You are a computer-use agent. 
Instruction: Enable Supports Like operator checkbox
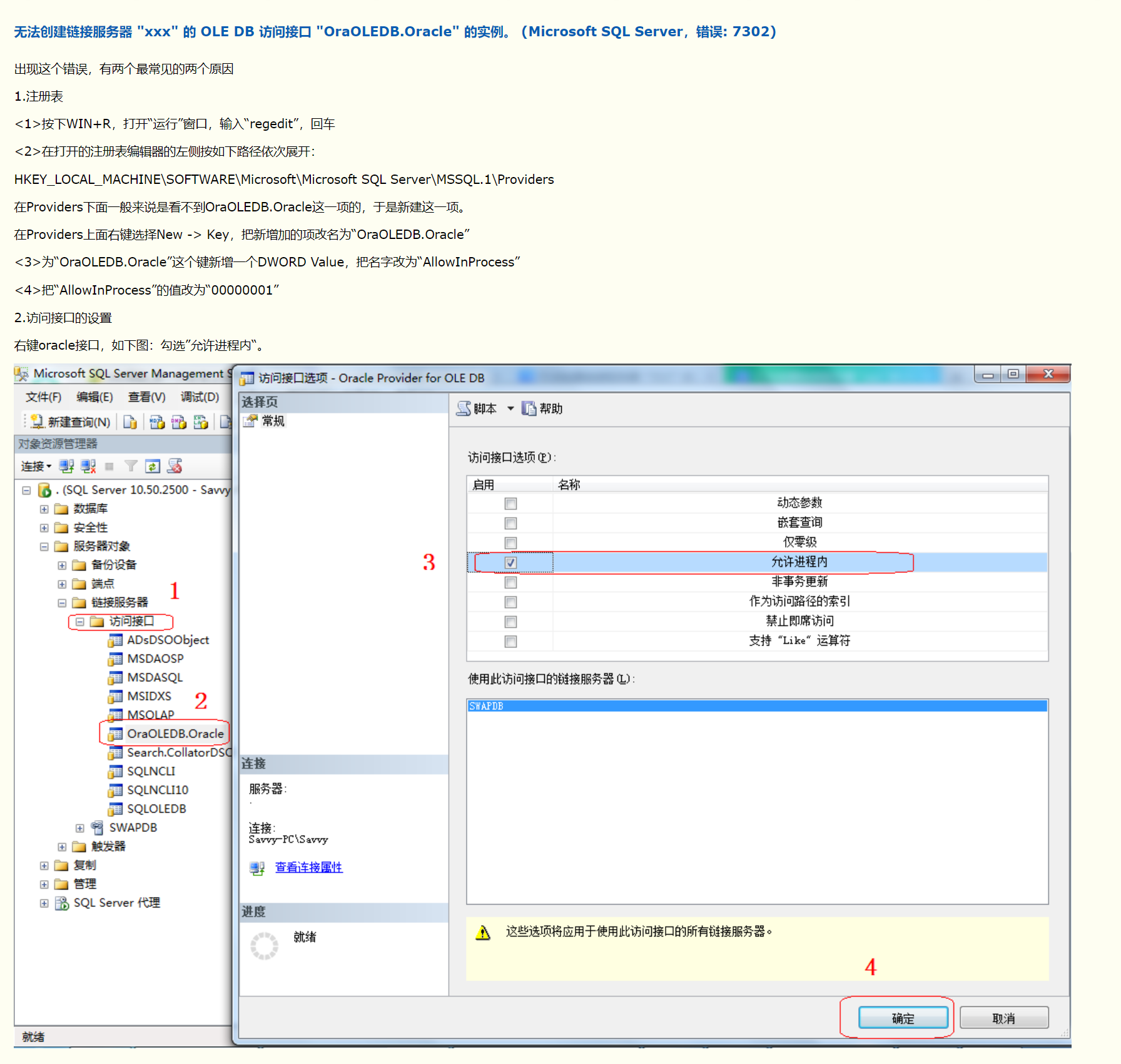pos(510,641)
